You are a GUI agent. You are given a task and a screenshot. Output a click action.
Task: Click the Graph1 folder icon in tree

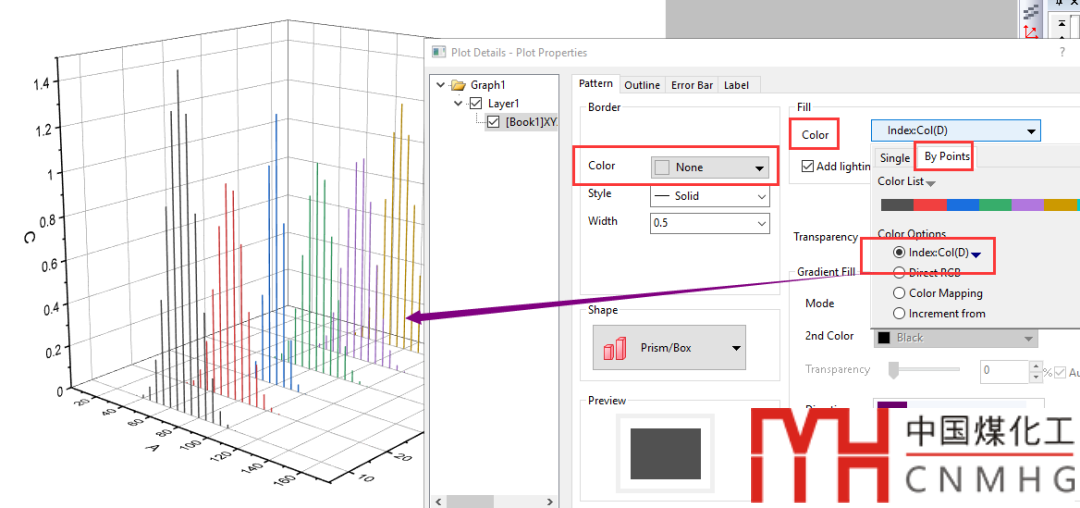pyautogui.click(x=458, y=85)
